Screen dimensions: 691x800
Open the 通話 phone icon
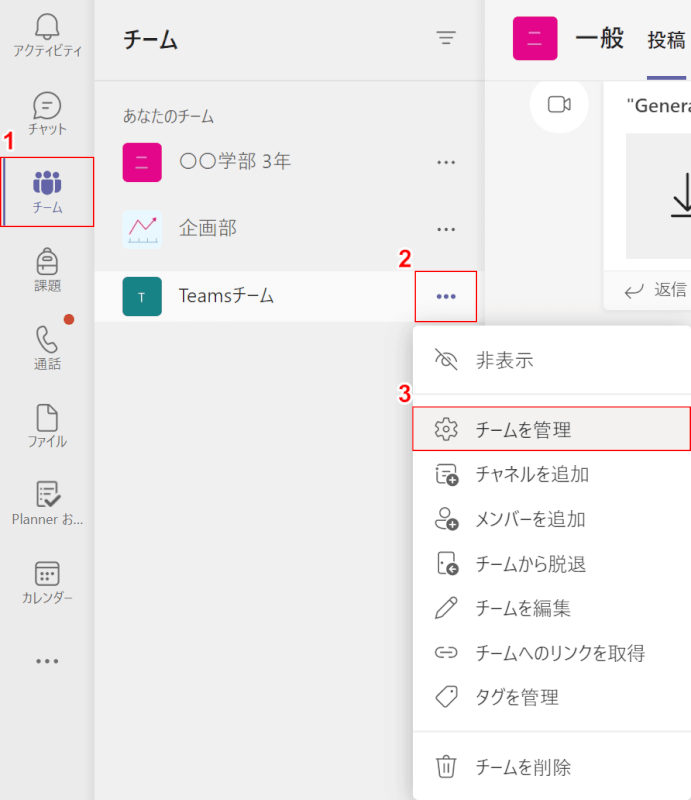tap(47, 348)
